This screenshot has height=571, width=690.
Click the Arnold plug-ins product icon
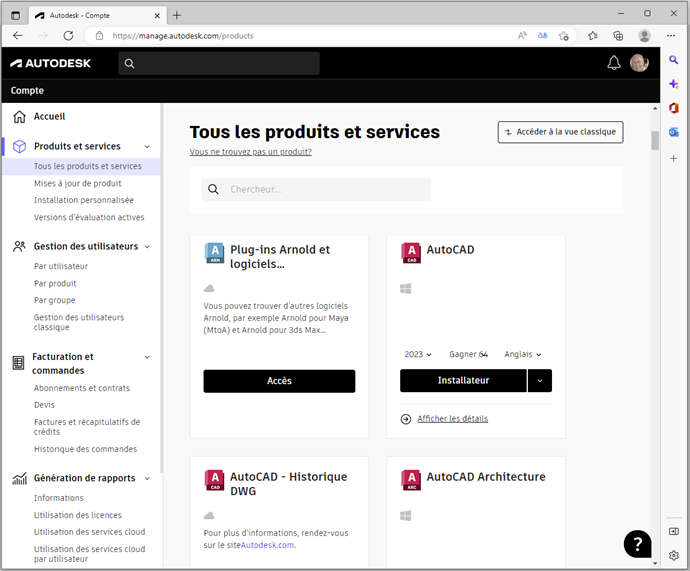click(215, 253)
